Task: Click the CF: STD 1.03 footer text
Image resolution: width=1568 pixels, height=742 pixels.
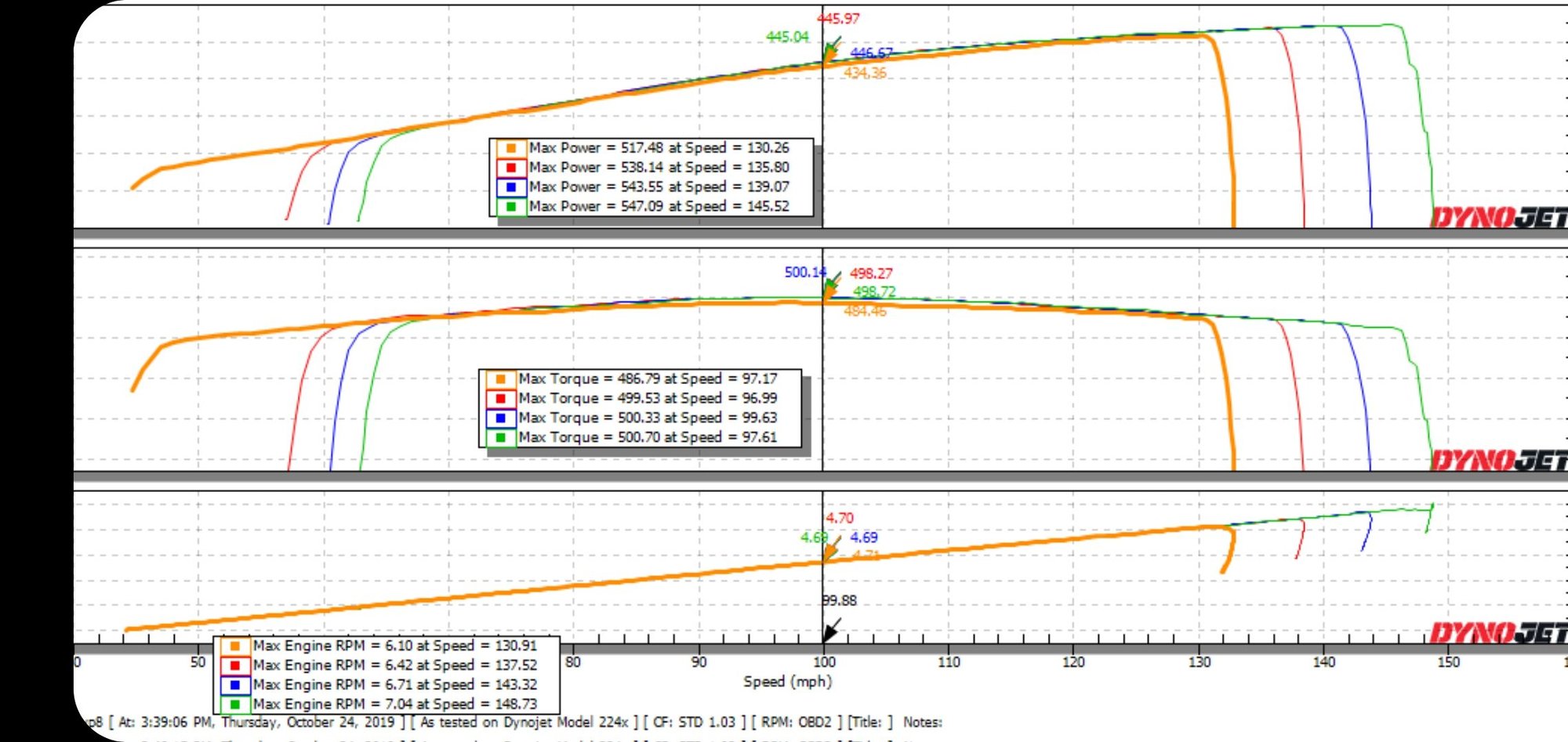Action: click(692, 722)
